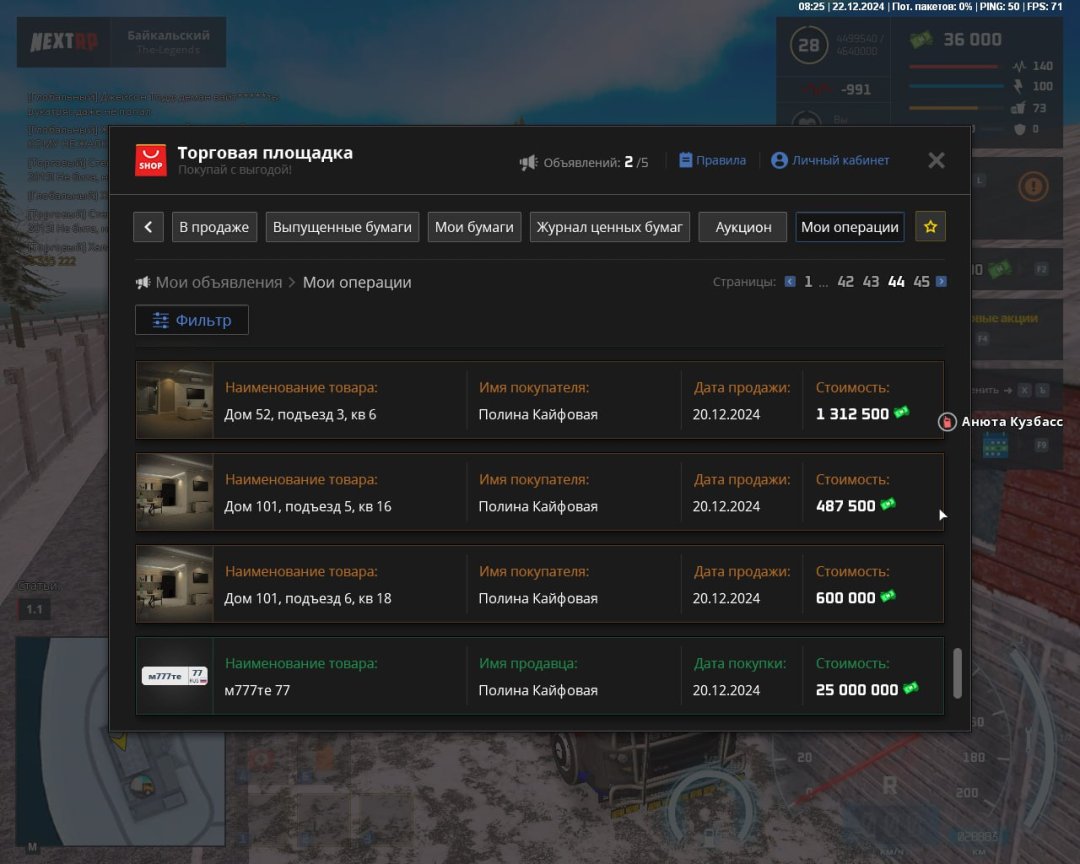
Task: Click seller name in м777те 77 row
Action: [x=538, y=690]
